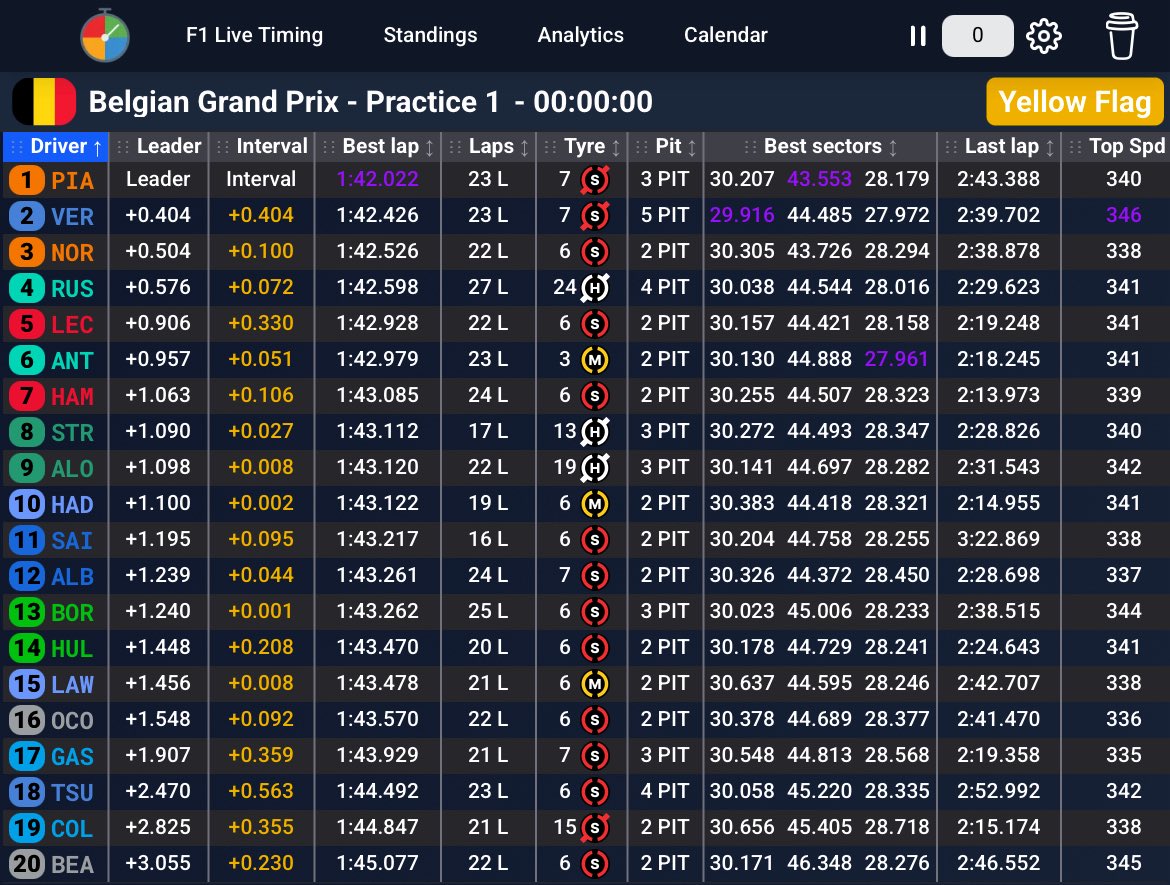Image resolution: width=1170 pixels, height=885 pixels.
Task: Click Piastri's soft tyre icon
Action: pos(595,180)
